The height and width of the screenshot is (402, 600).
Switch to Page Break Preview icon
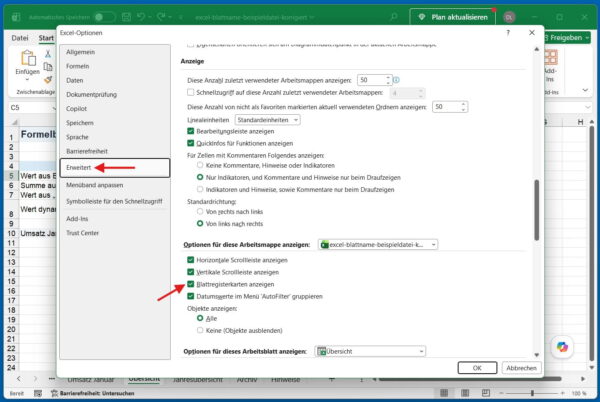pos(486,393)
